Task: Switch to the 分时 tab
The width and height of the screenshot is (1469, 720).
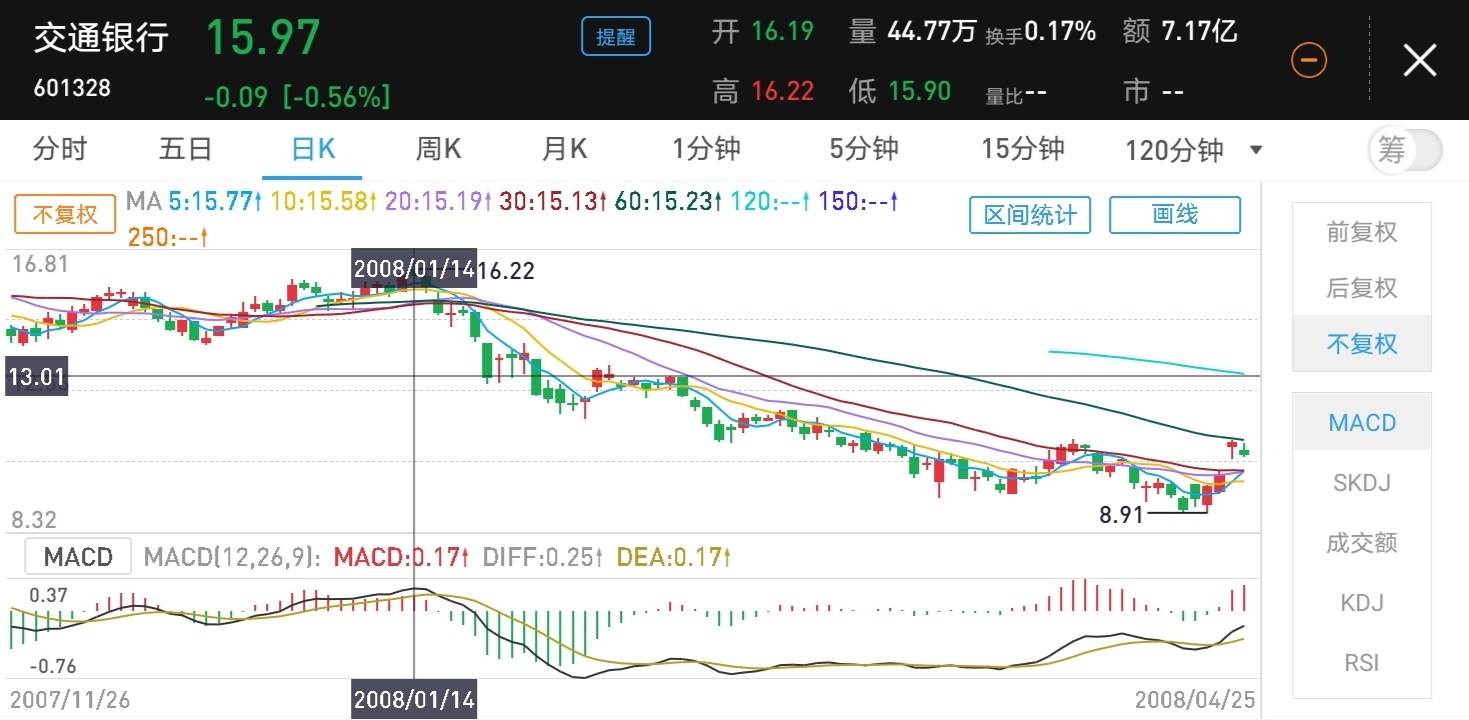Action: click(60, 150)
